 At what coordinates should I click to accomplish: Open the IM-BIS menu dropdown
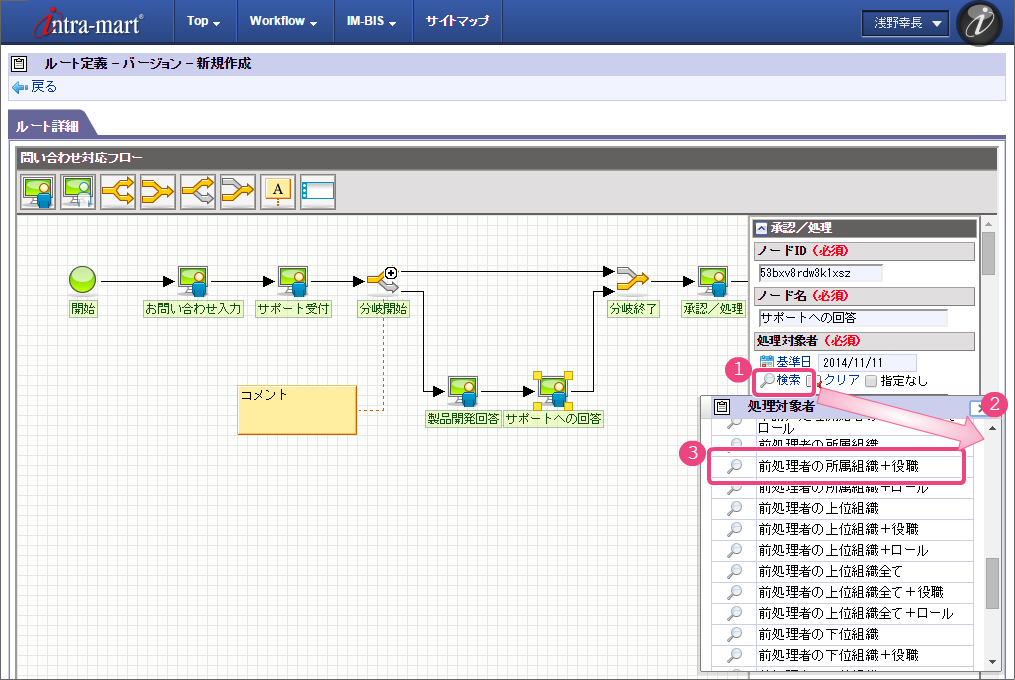tap(372, 21)
